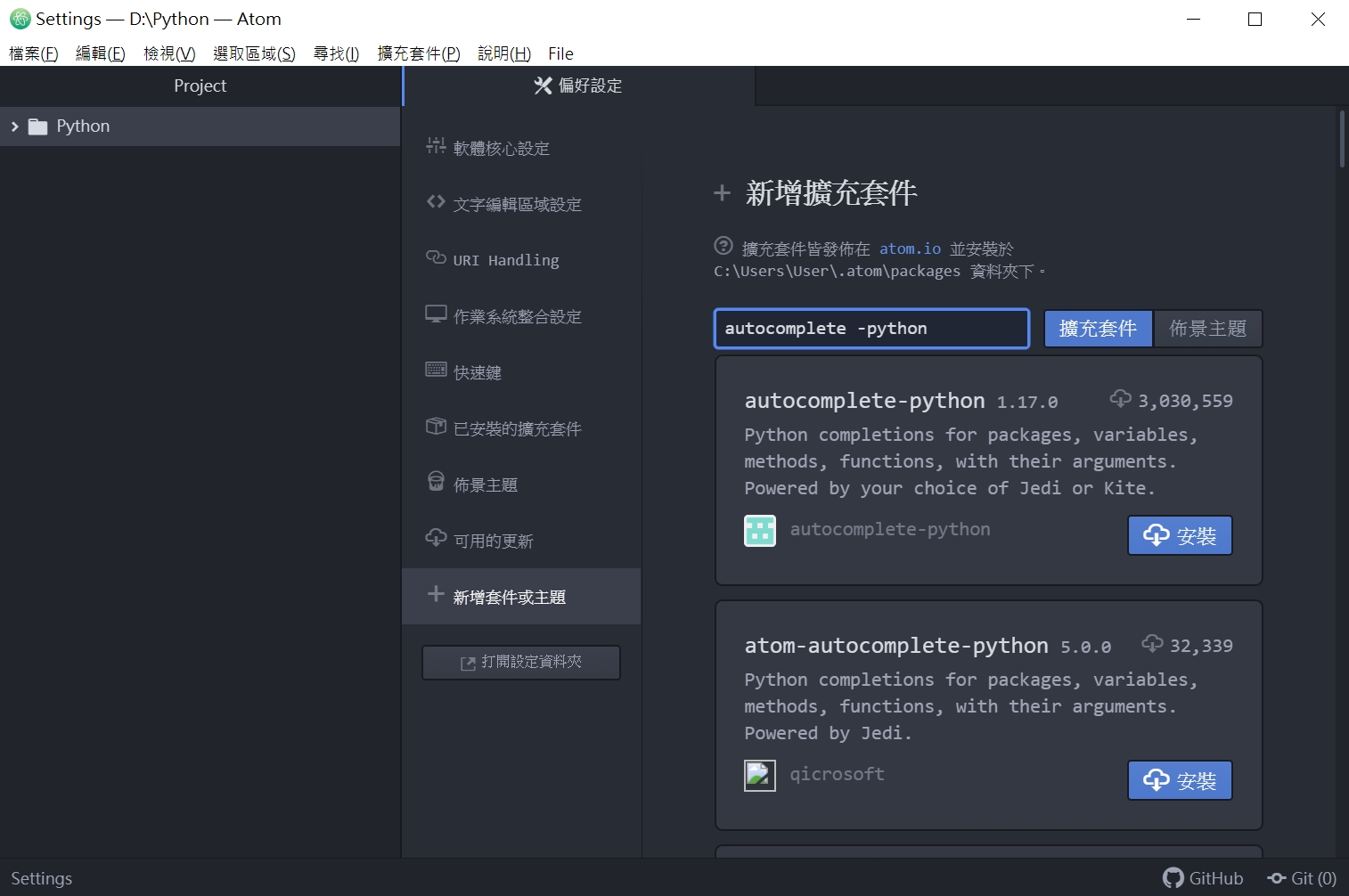This screenshot has height=896, width=1349.
Task: View the 已安裝的擴充套件 installed packages
Action: coord(517,428)
